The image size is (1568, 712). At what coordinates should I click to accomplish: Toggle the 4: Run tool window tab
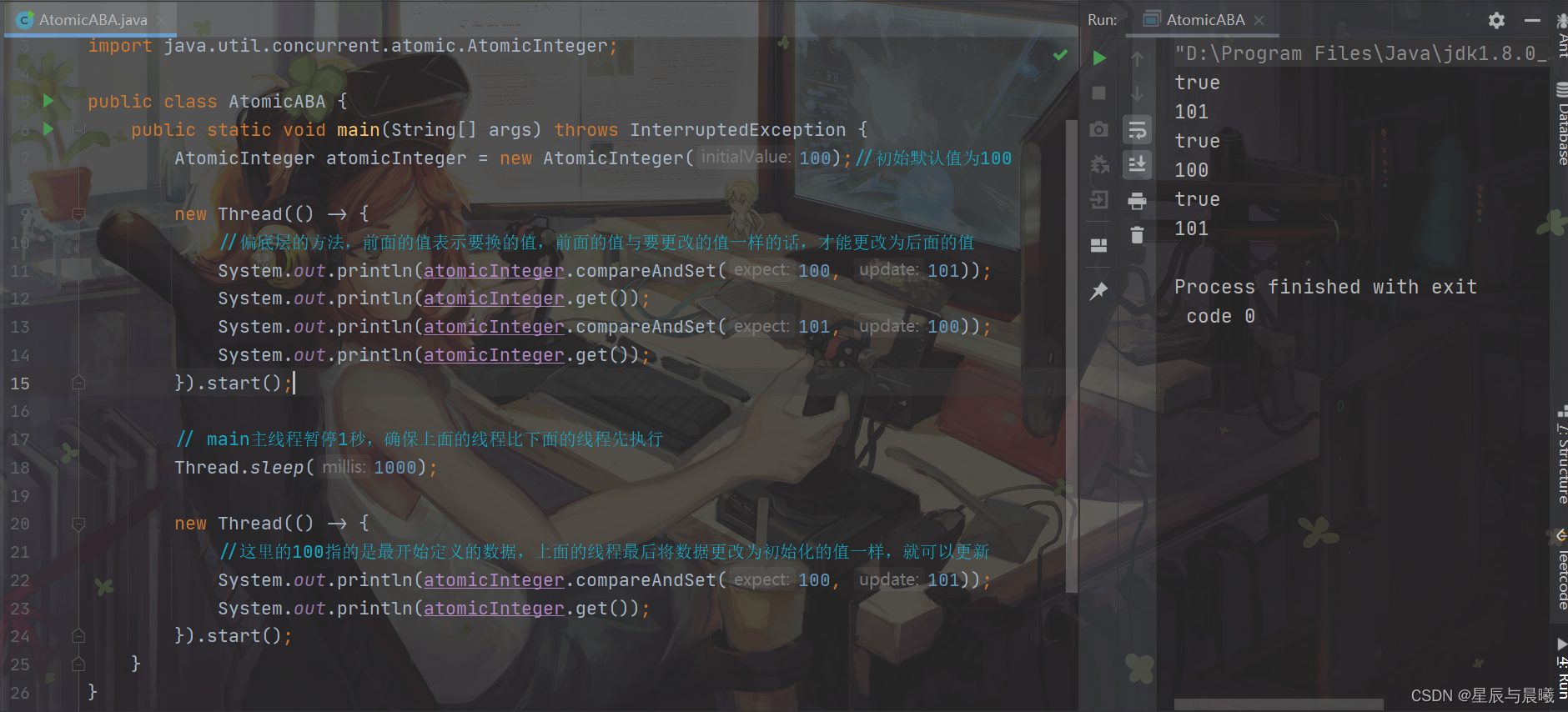pos(1561,669)
